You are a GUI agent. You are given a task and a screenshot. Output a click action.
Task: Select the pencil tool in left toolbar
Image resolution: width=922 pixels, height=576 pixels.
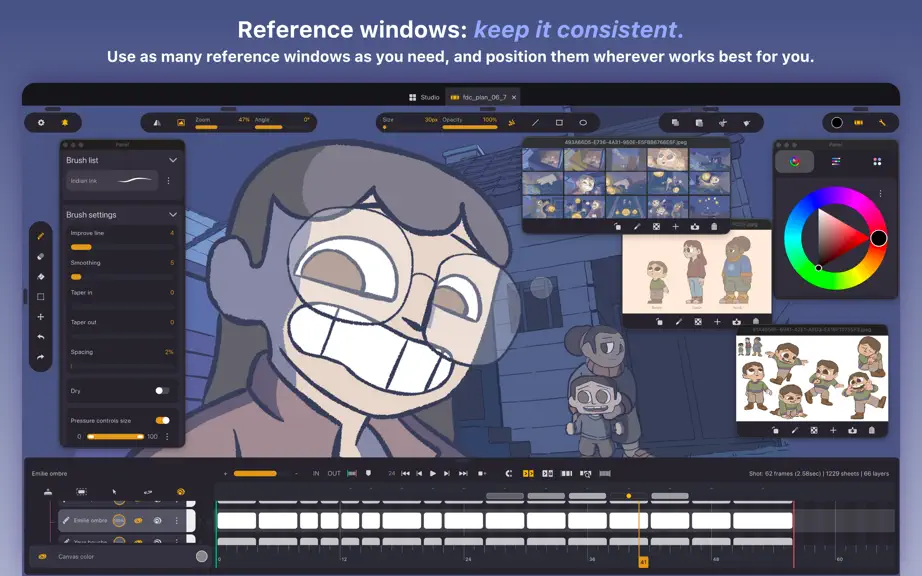41,236
